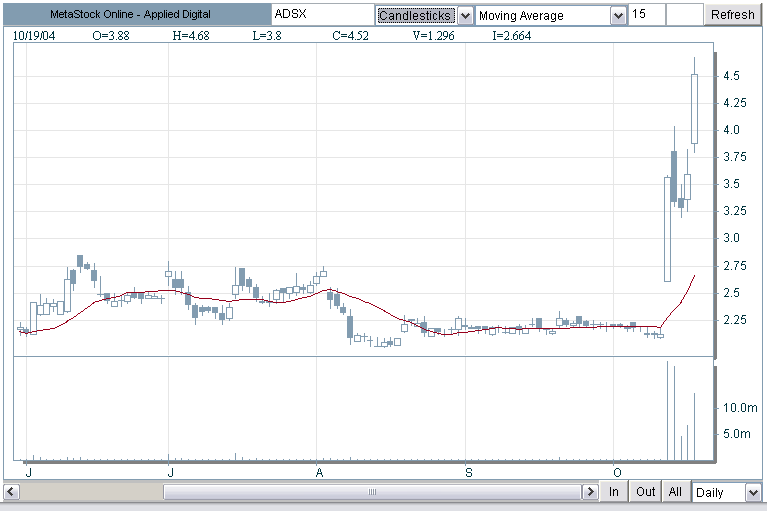Click the tallest volume bar in October

tap(667, 411)
